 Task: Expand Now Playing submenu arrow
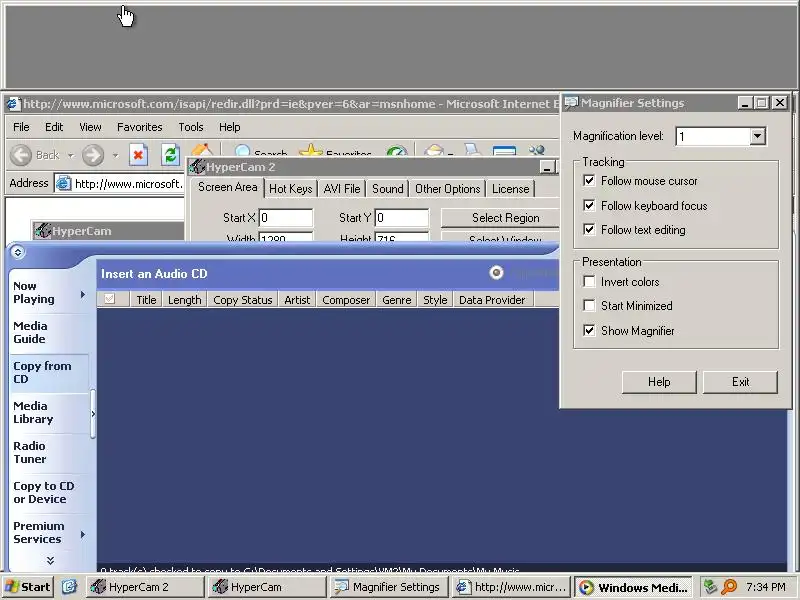click(83, 294)
